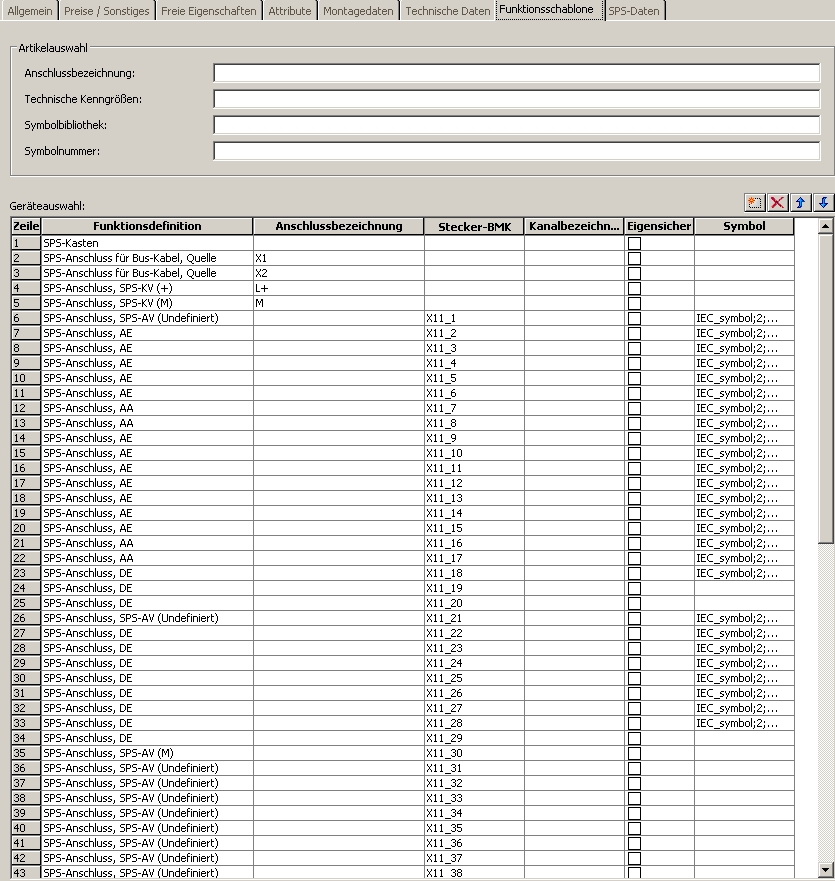Select row header 1
Viewport: 835px width, 881px height.
(26, 243)
